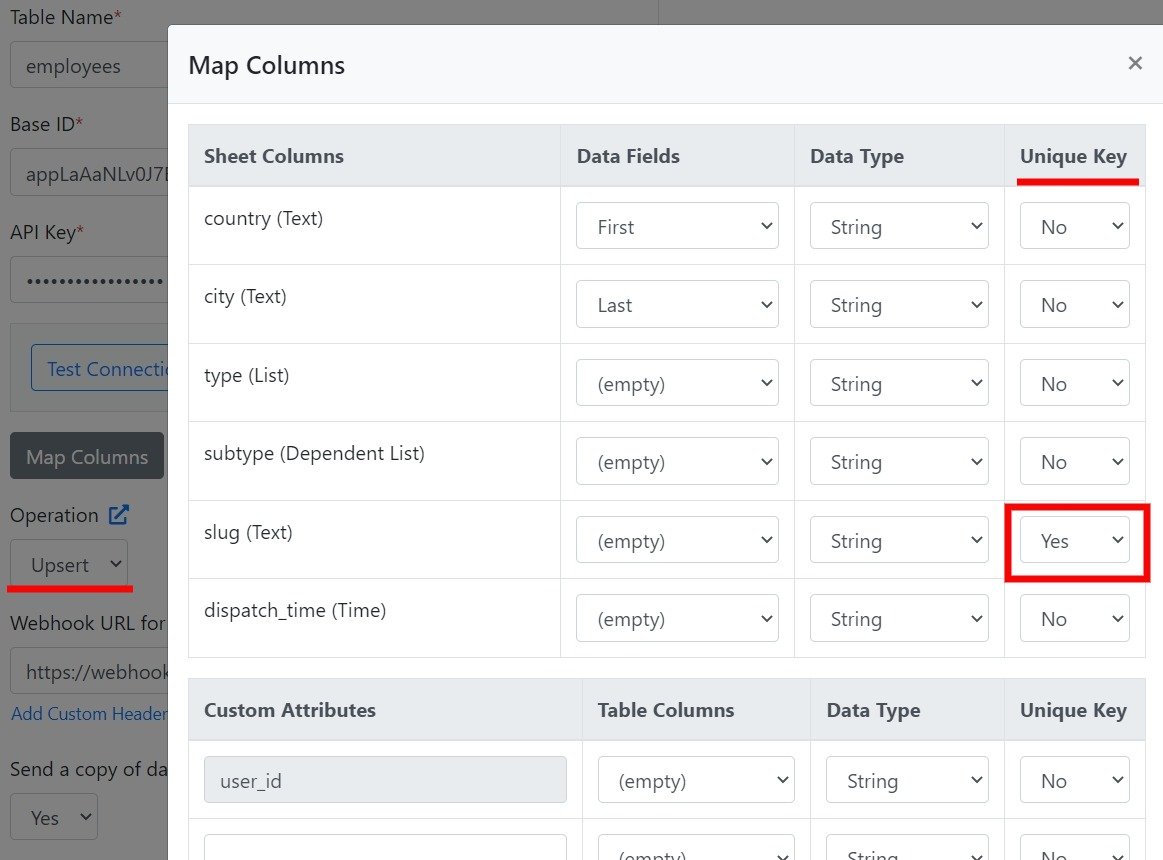Viewport: 1163px width, 860px height.
Task: Open Data Fields dropdown for slug row
Action: coord(677,540)
